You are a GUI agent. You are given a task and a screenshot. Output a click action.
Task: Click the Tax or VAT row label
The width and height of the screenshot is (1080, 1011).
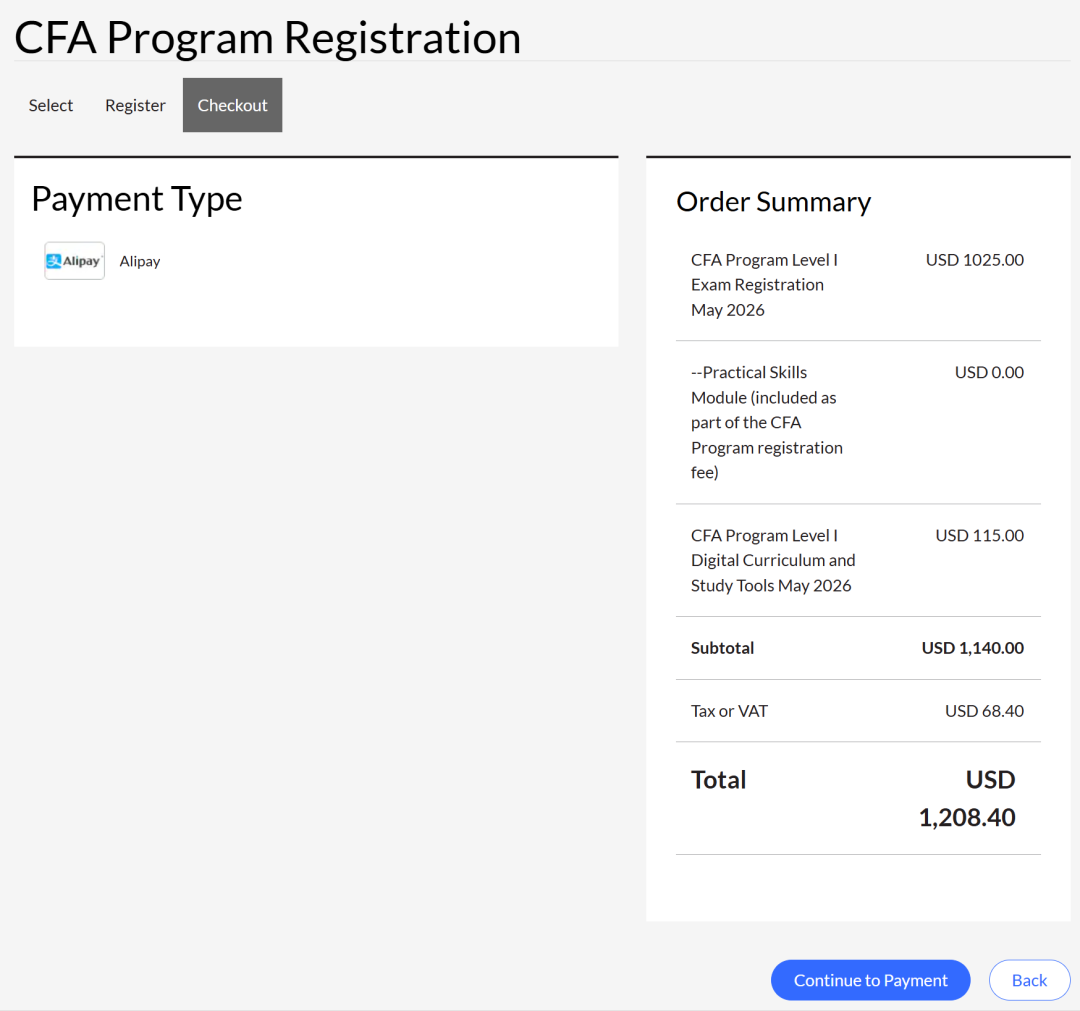pos(729,711)
